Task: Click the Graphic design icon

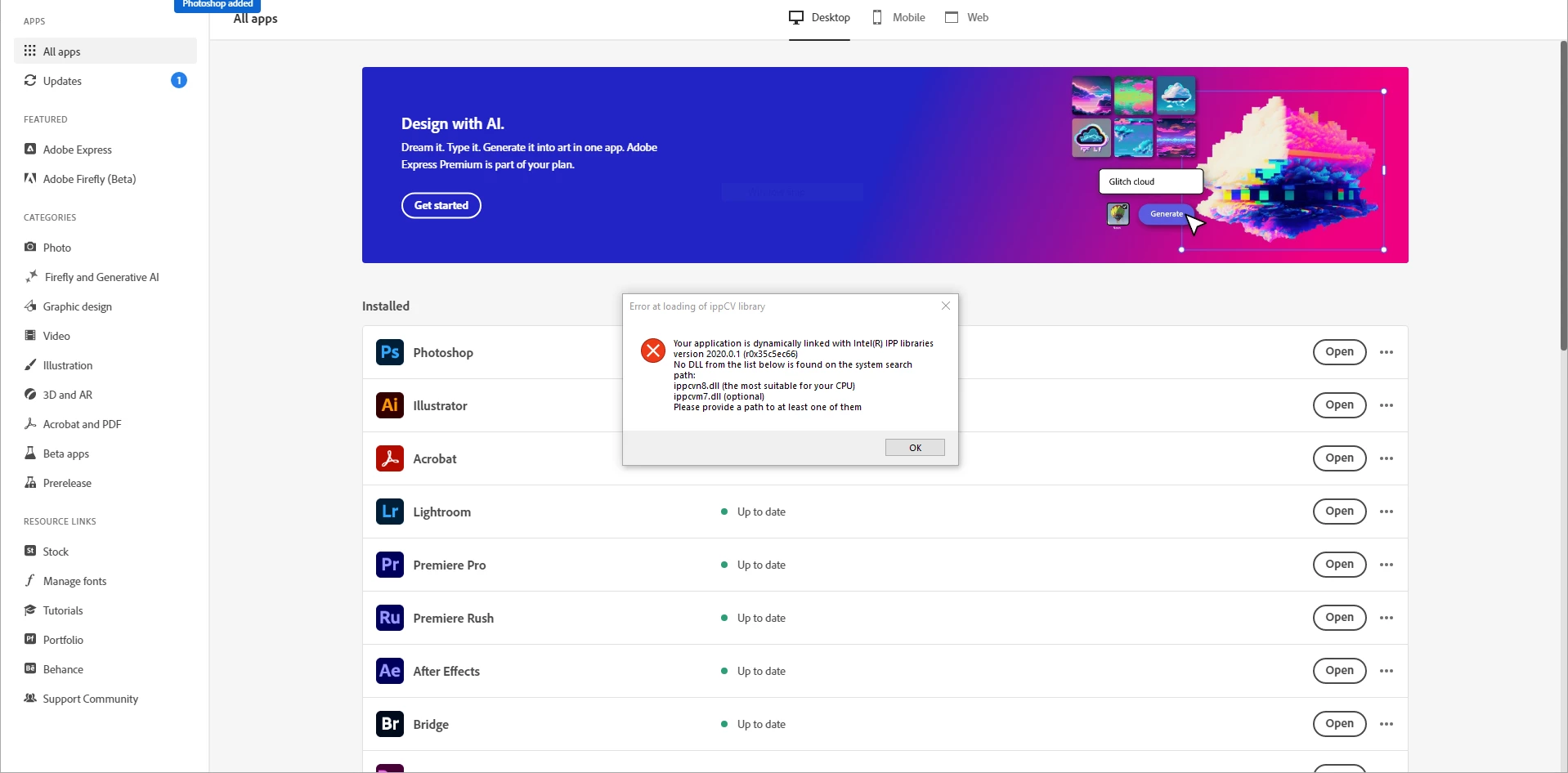Action: (30, 306)
